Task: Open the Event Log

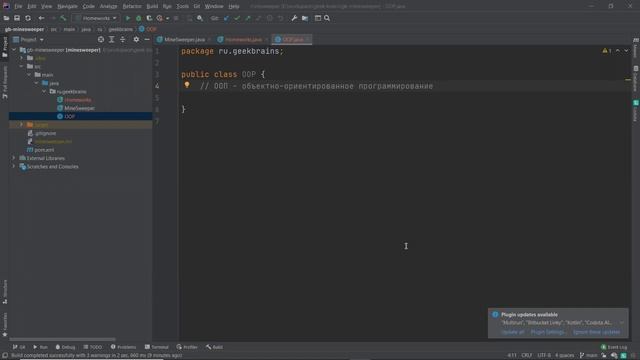Action: pos(614,347)
